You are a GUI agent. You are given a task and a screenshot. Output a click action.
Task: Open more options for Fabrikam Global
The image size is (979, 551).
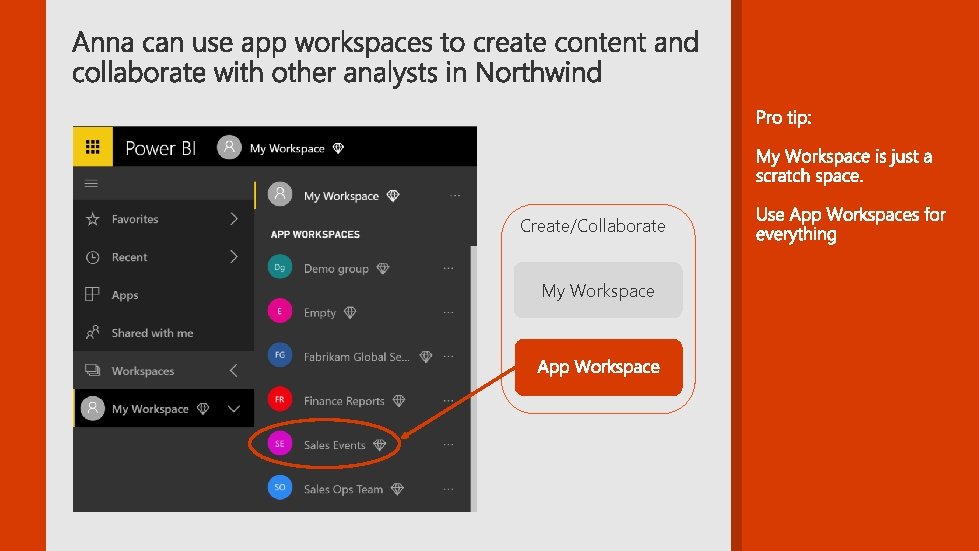[448, 357]
